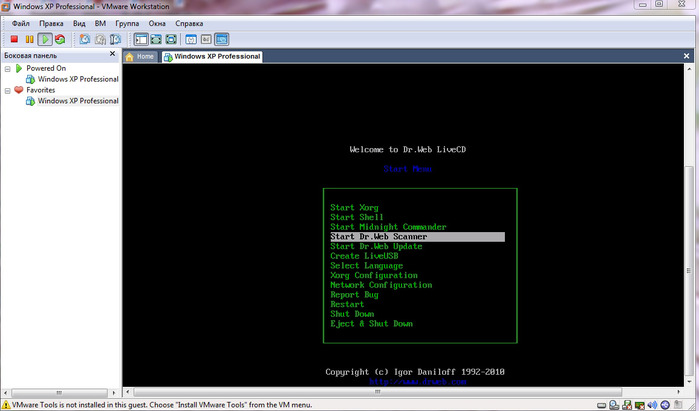
Task: Click the VM view scroll up arrow
Action: (689, 69)
